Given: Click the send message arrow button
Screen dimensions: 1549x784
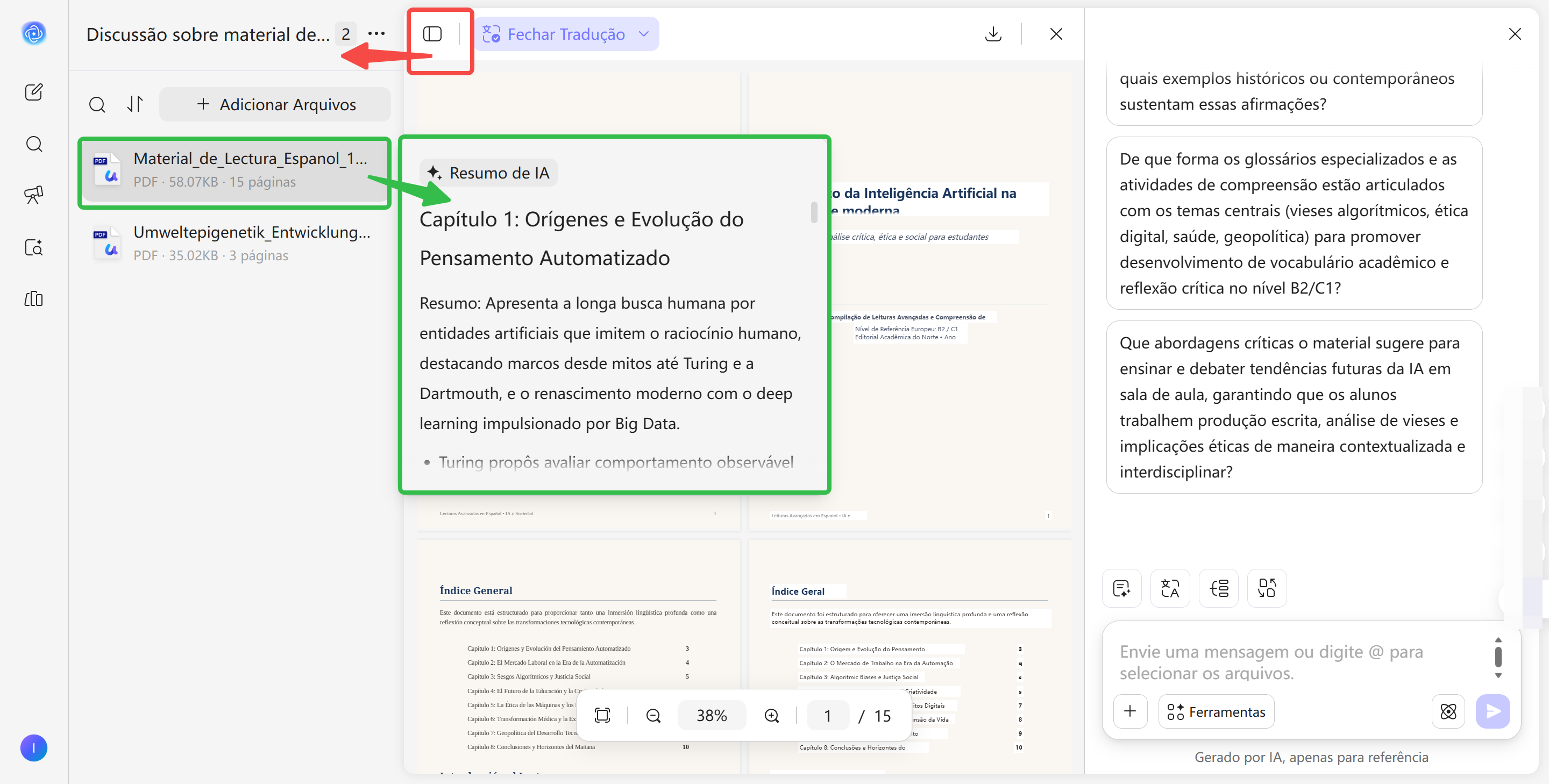Looking at the screenshot, I should 1493,712.
